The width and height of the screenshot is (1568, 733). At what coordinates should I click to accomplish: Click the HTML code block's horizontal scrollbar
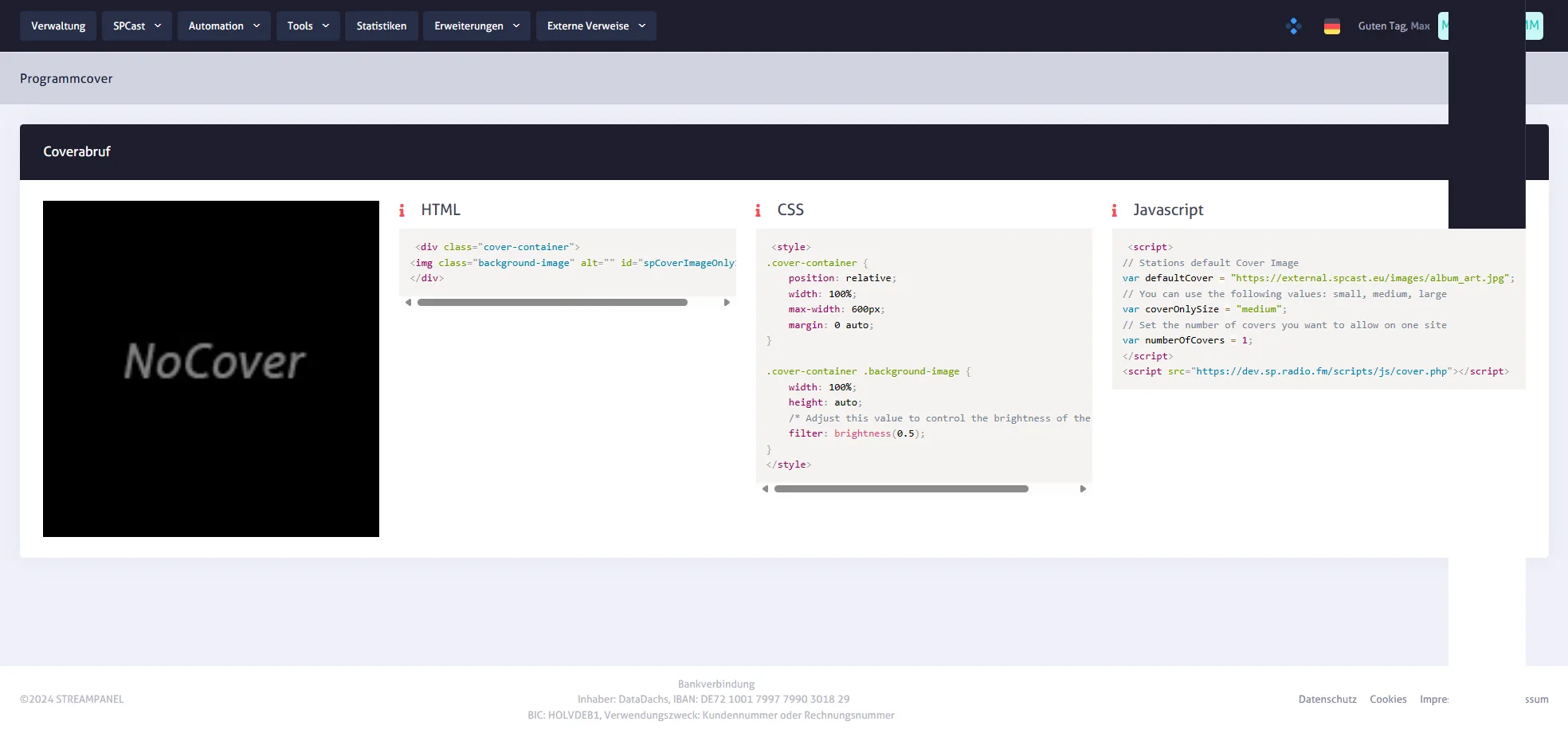point(552,303)
